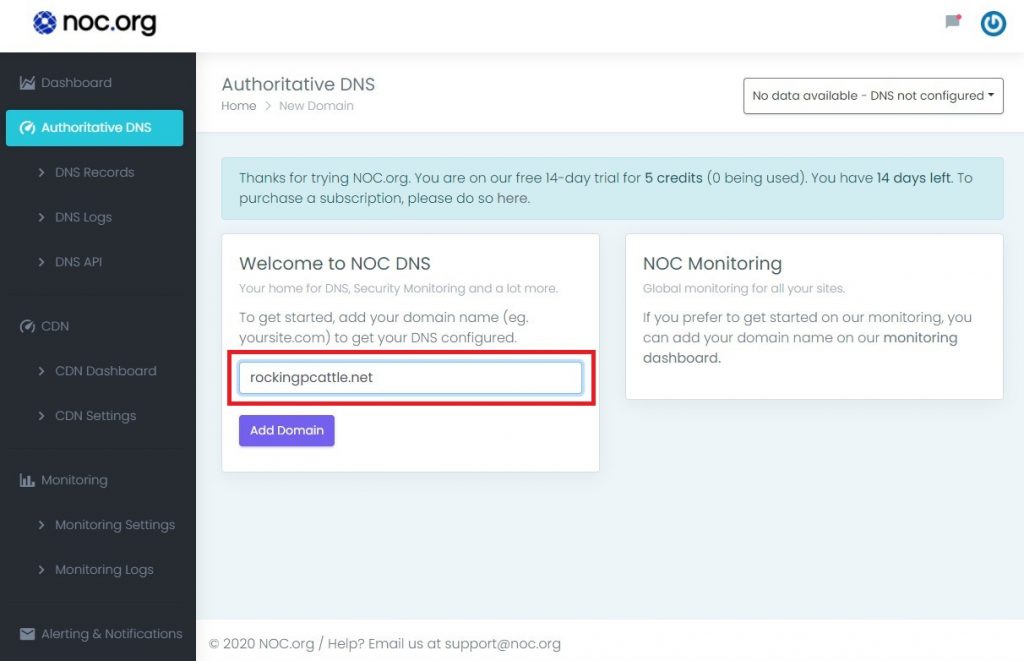The image size is (1024, 661).
Task: Click the domain name input field
Action: (x=410, y=378)
